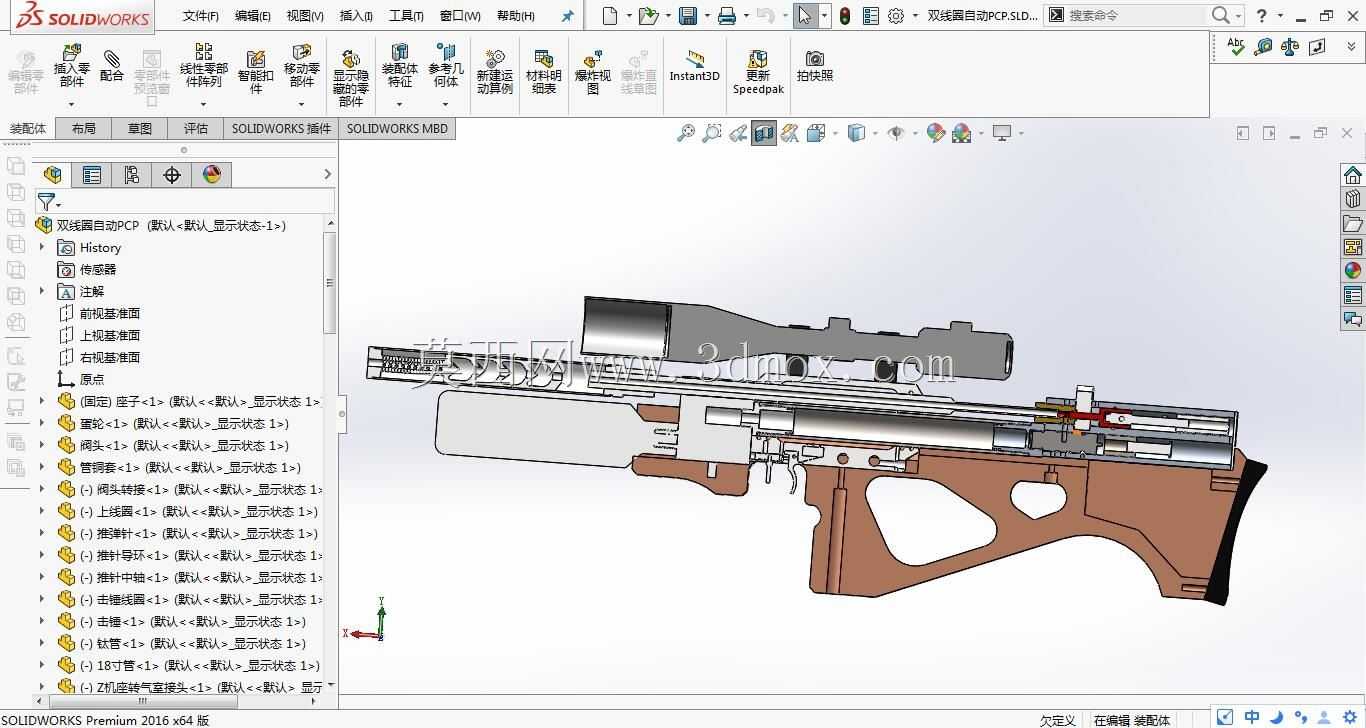Expand the 管弯套<1> component node
This screenshot has height=728, width=1366.
click(x=42, y=467)
